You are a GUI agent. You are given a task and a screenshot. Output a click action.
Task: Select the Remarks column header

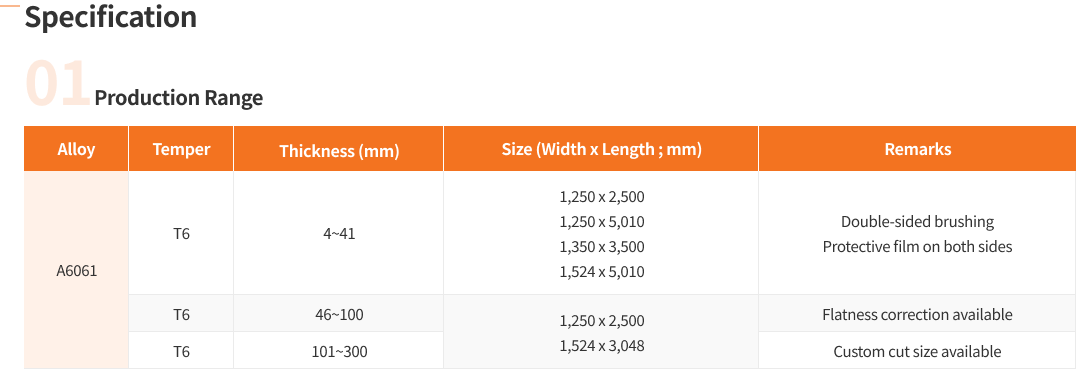click(917, 149)
